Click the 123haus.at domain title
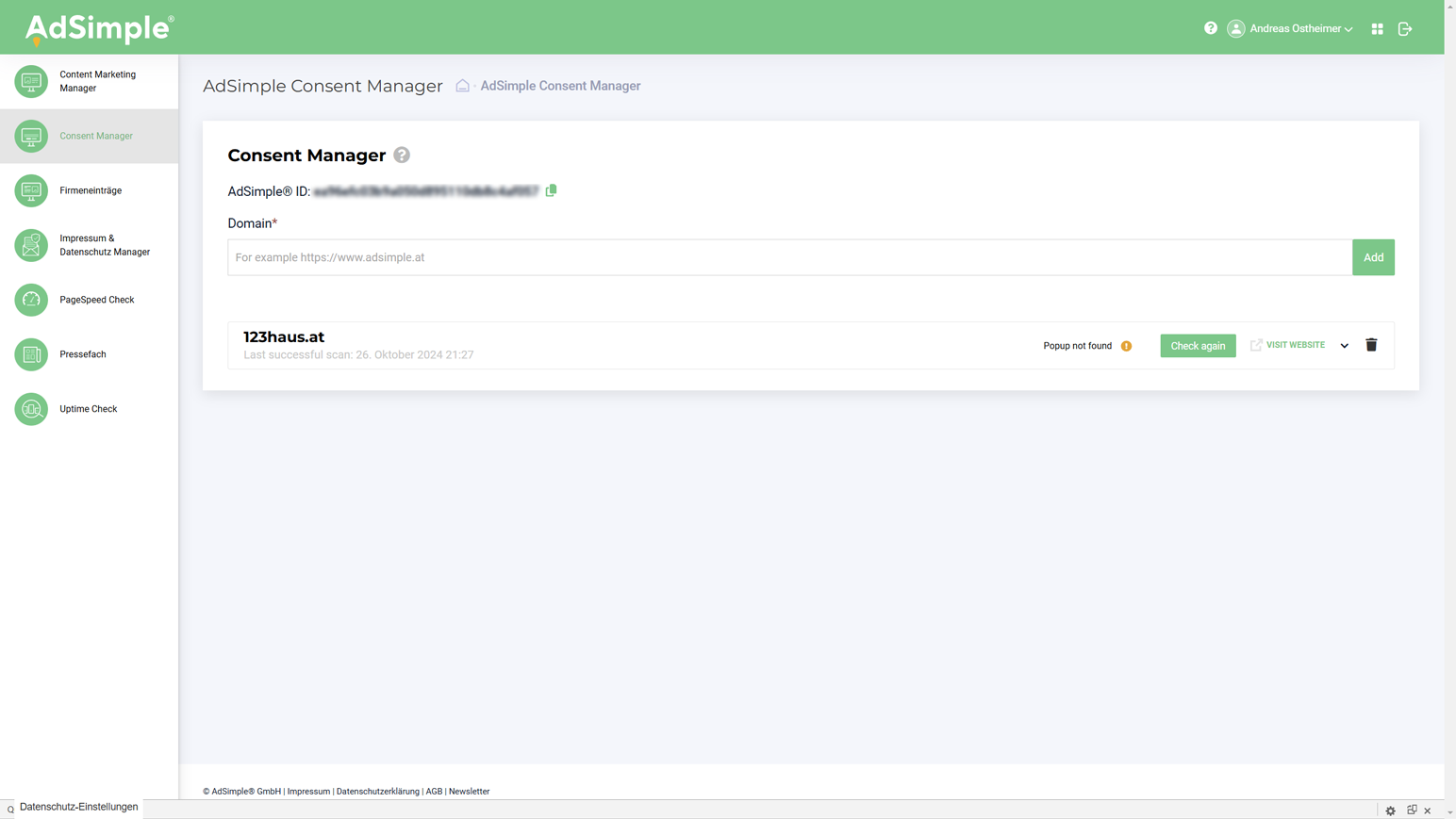 (284, 336)
